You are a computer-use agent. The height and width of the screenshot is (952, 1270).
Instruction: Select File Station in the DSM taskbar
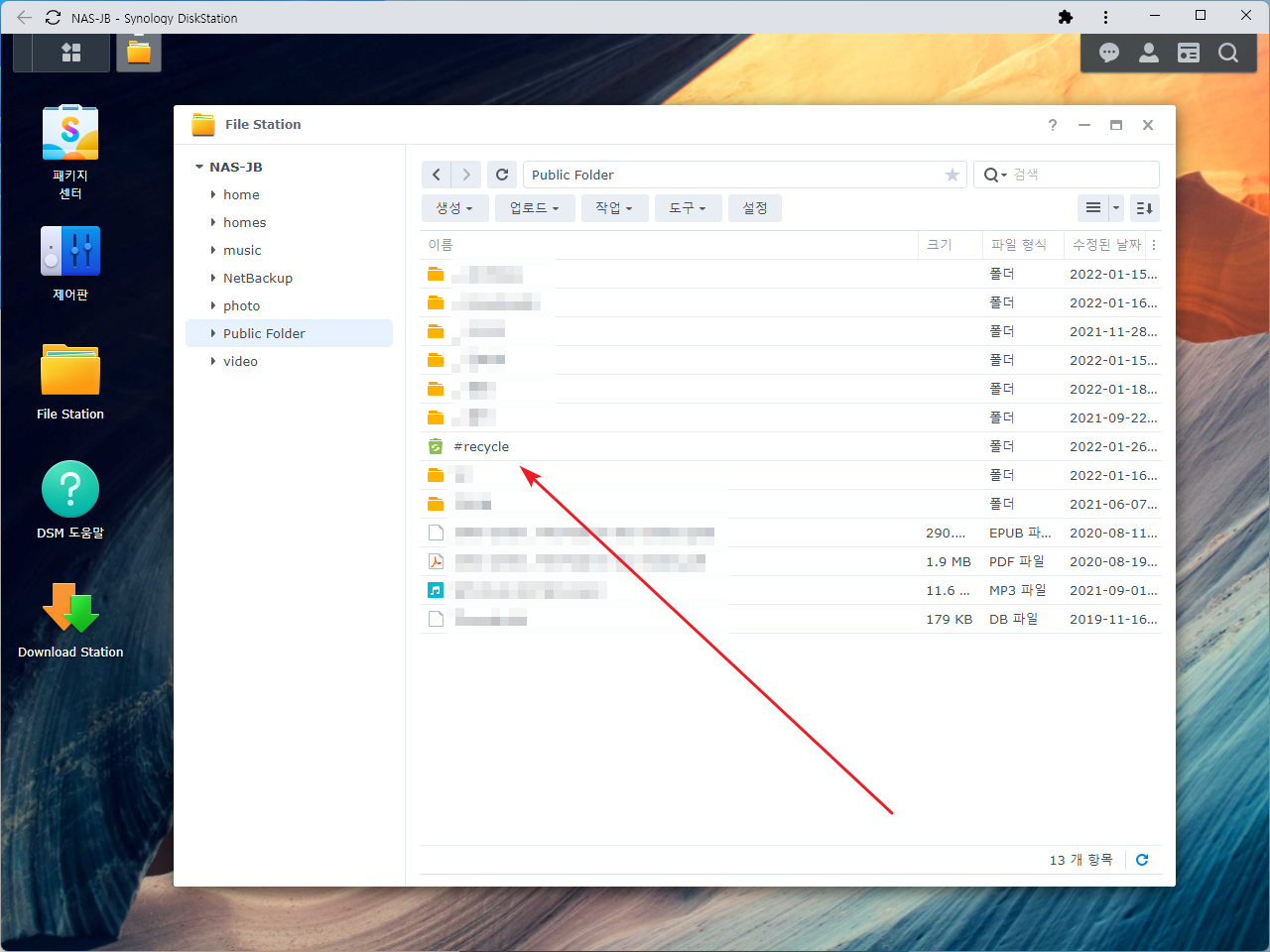click(139, 53)
